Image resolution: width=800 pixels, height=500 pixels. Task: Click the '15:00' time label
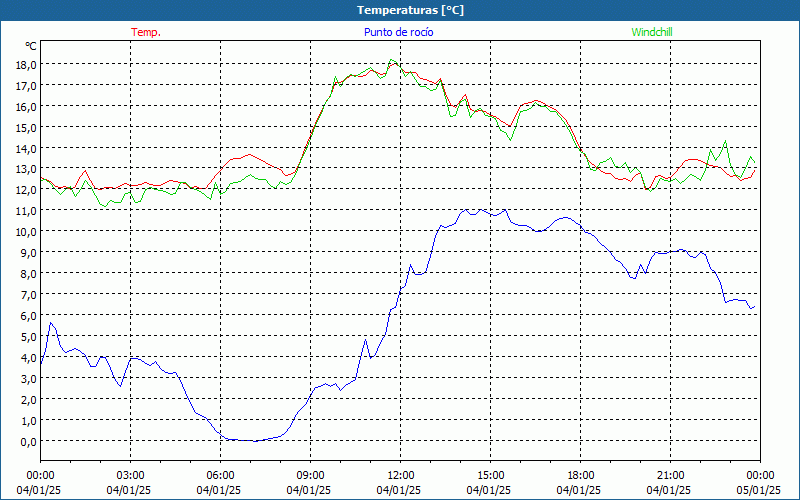coord(490,476)
